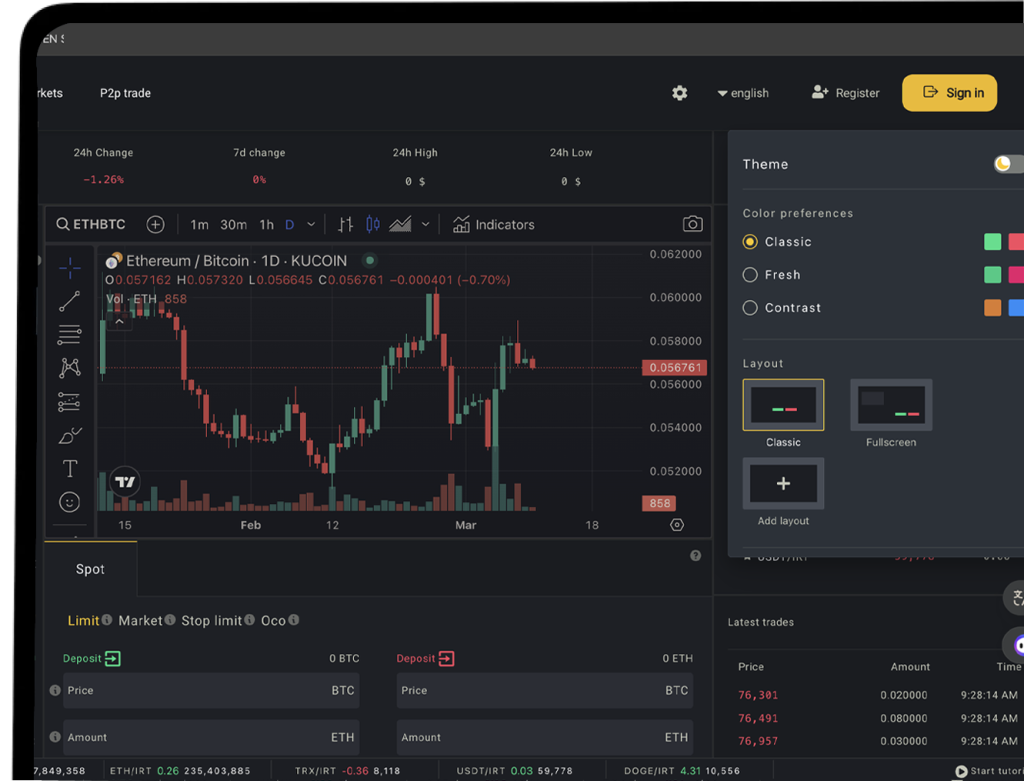Choose the Contrast color preference
This screenshot has width=1024, height=781.
(751, 308)
